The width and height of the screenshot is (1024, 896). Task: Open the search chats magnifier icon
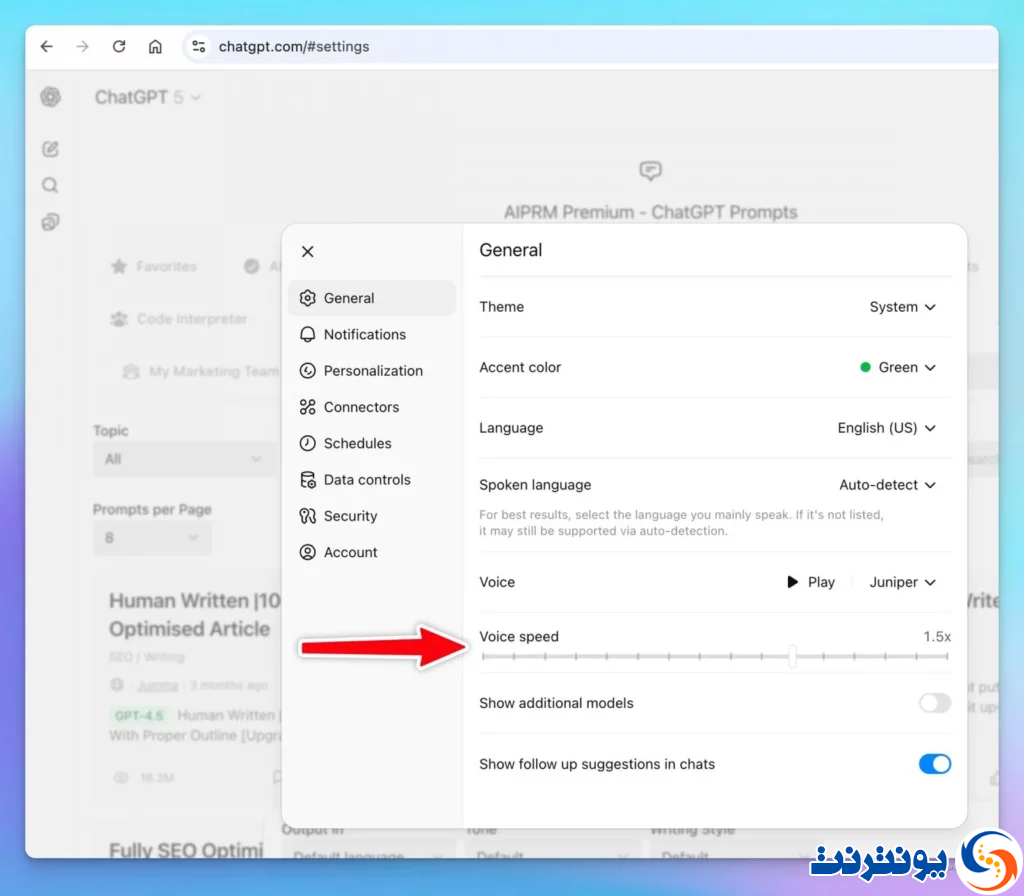point(50,185)
